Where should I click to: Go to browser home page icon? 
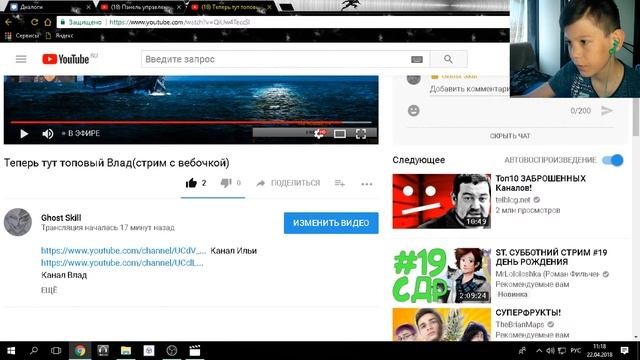[x=48, y=22]
